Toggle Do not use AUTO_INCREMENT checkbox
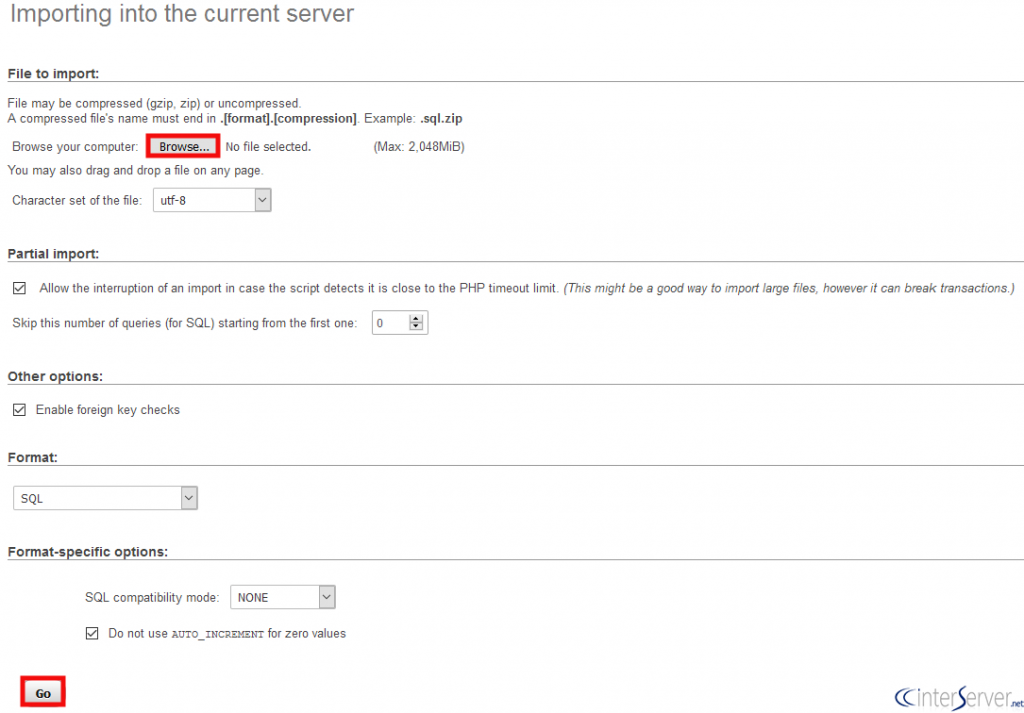 pyautogui.click(x=93, y=633)
